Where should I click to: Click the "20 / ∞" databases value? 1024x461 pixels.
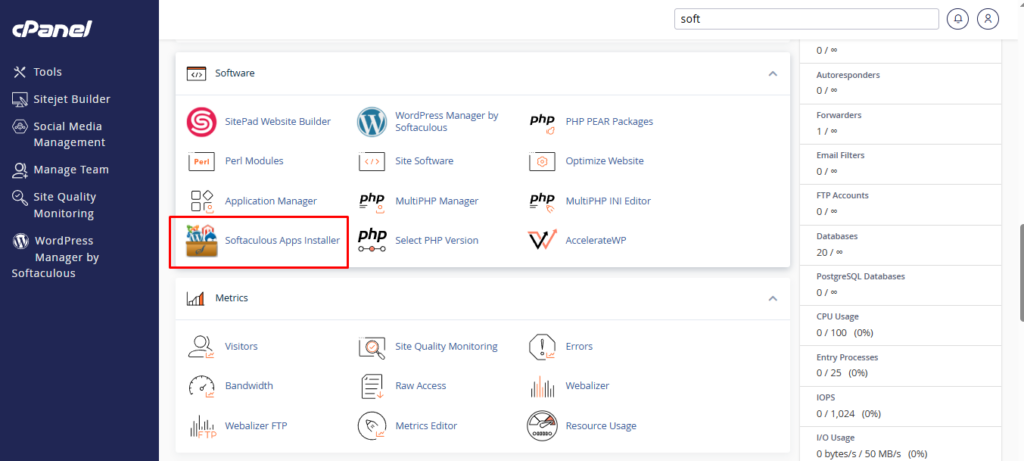point(827,252)
